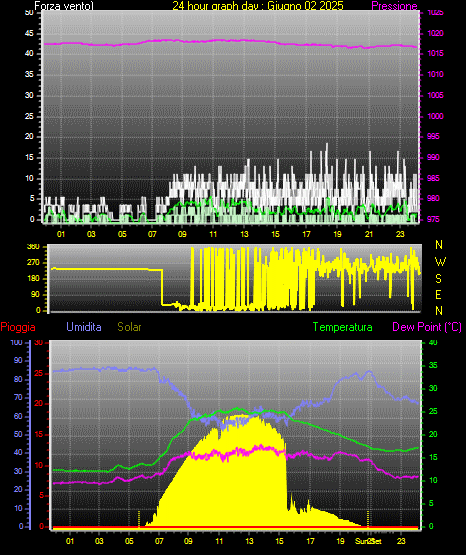This screenshot has width=466, height=555.
Task: Click the E compass label on wind direction
Action: coord(438,294)
